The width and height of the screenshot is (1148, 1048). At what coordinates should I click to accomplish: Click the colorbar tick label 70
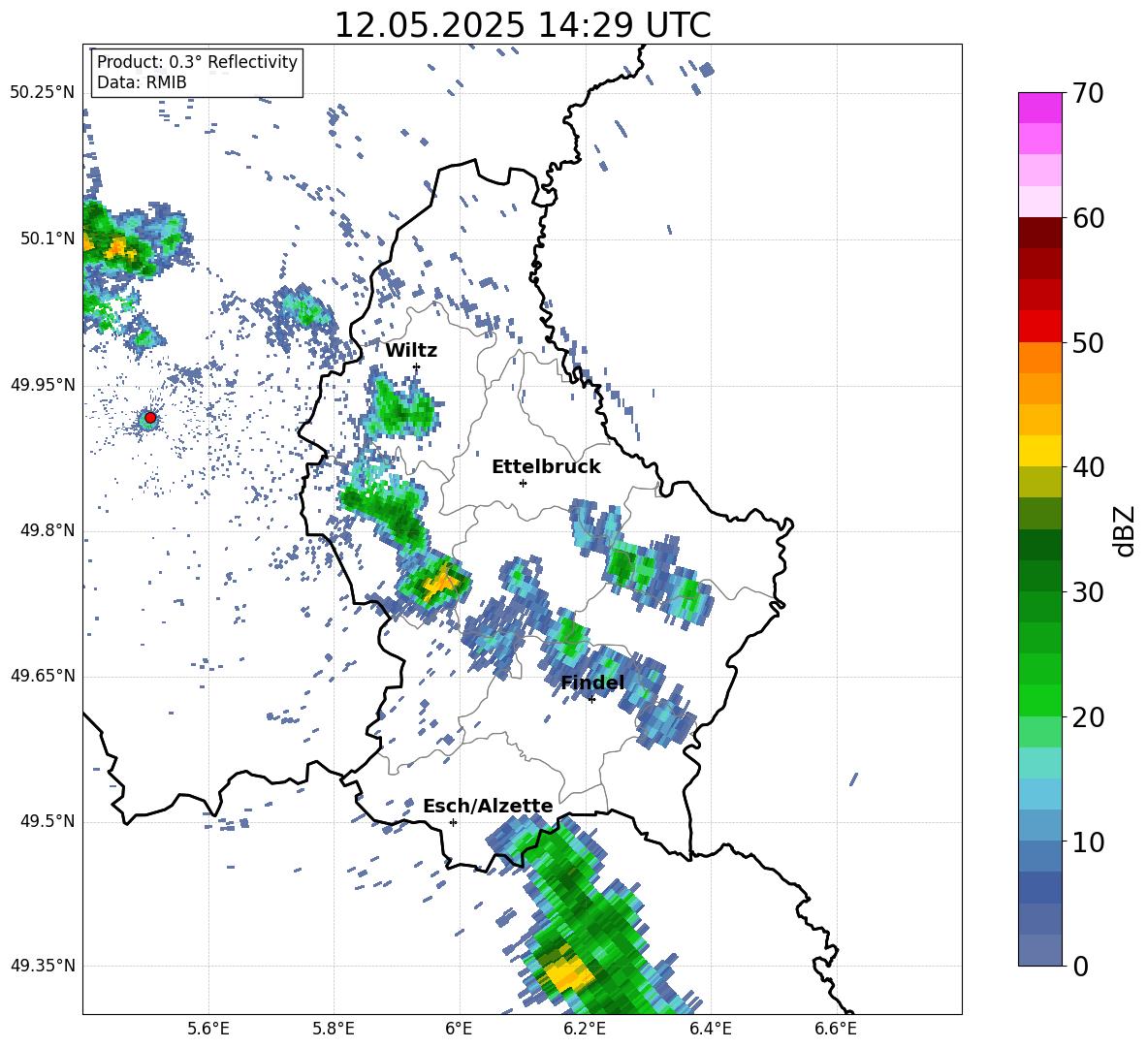1087,93
